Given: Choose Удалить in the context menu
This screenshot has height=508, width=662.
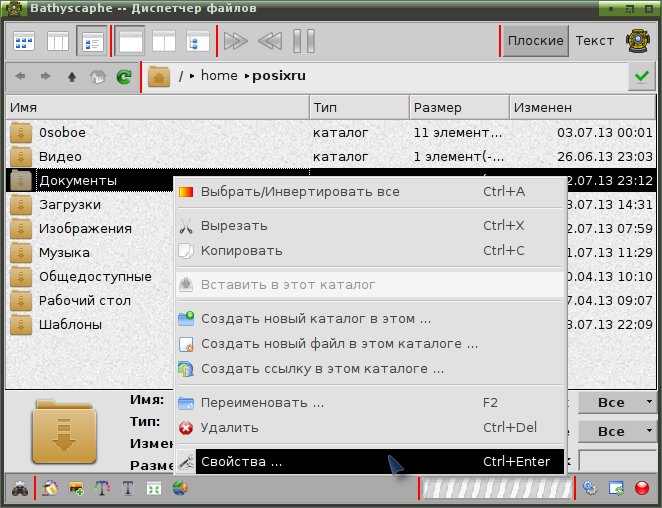Looking at the screenshot, I should coord(370,428).
